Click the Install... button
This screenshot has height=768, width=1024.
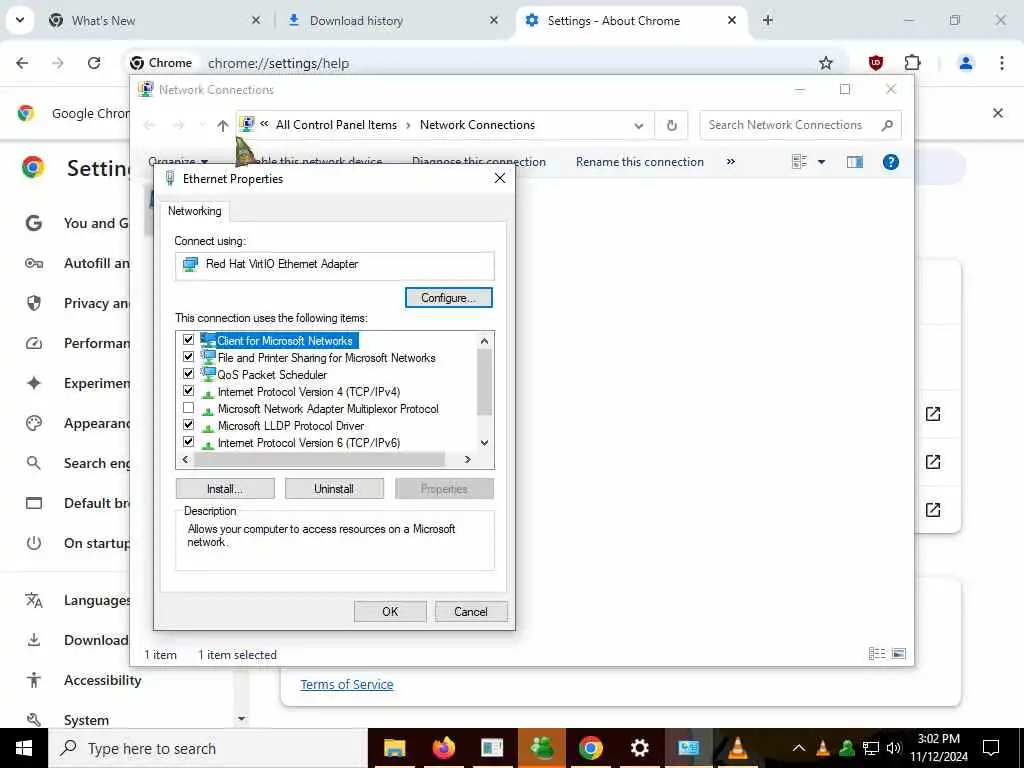tap(225, 488)
